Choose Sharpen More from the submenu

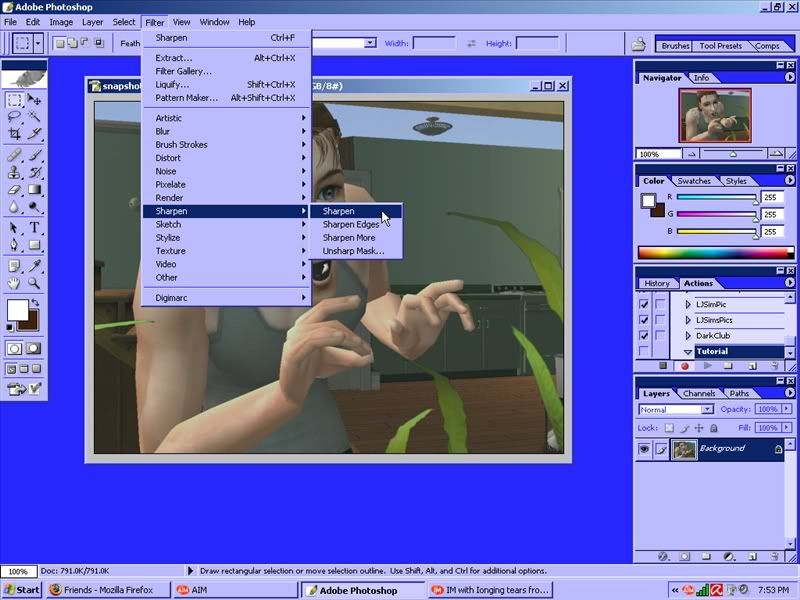(x=349, y=238)
